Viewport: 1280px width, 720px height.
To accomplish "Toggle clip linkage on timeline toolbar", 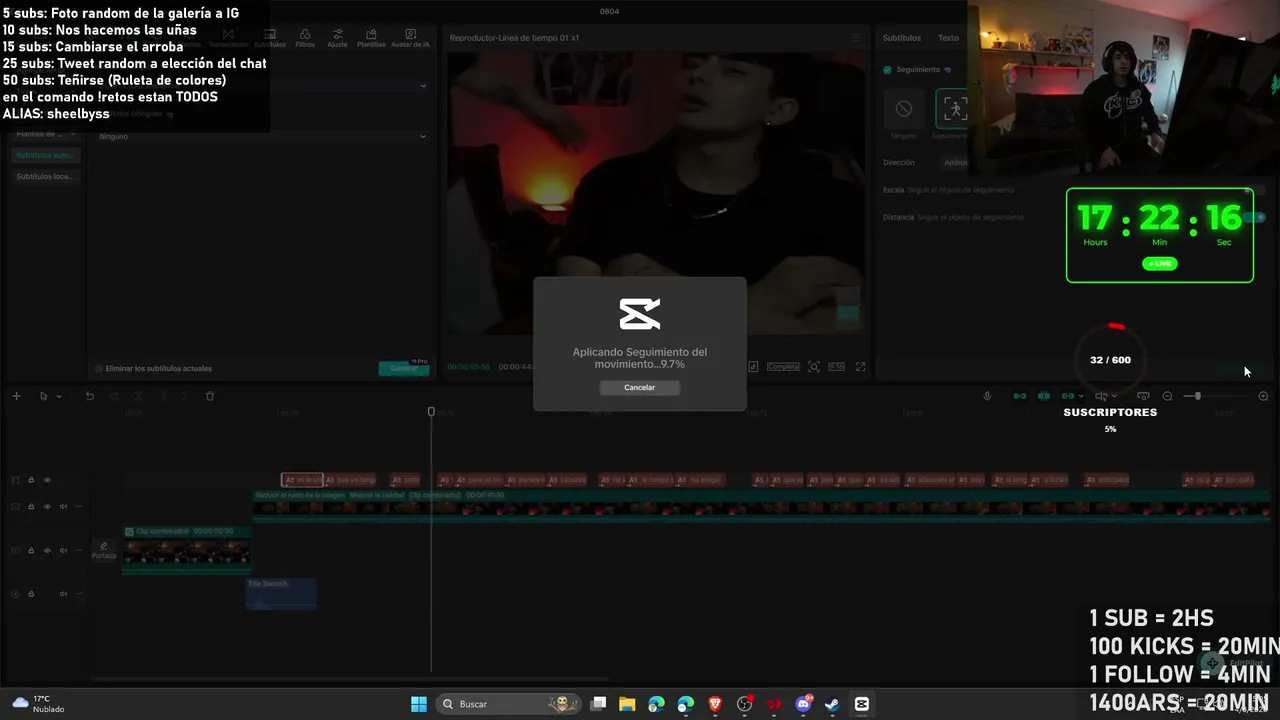I will 1068,397.
